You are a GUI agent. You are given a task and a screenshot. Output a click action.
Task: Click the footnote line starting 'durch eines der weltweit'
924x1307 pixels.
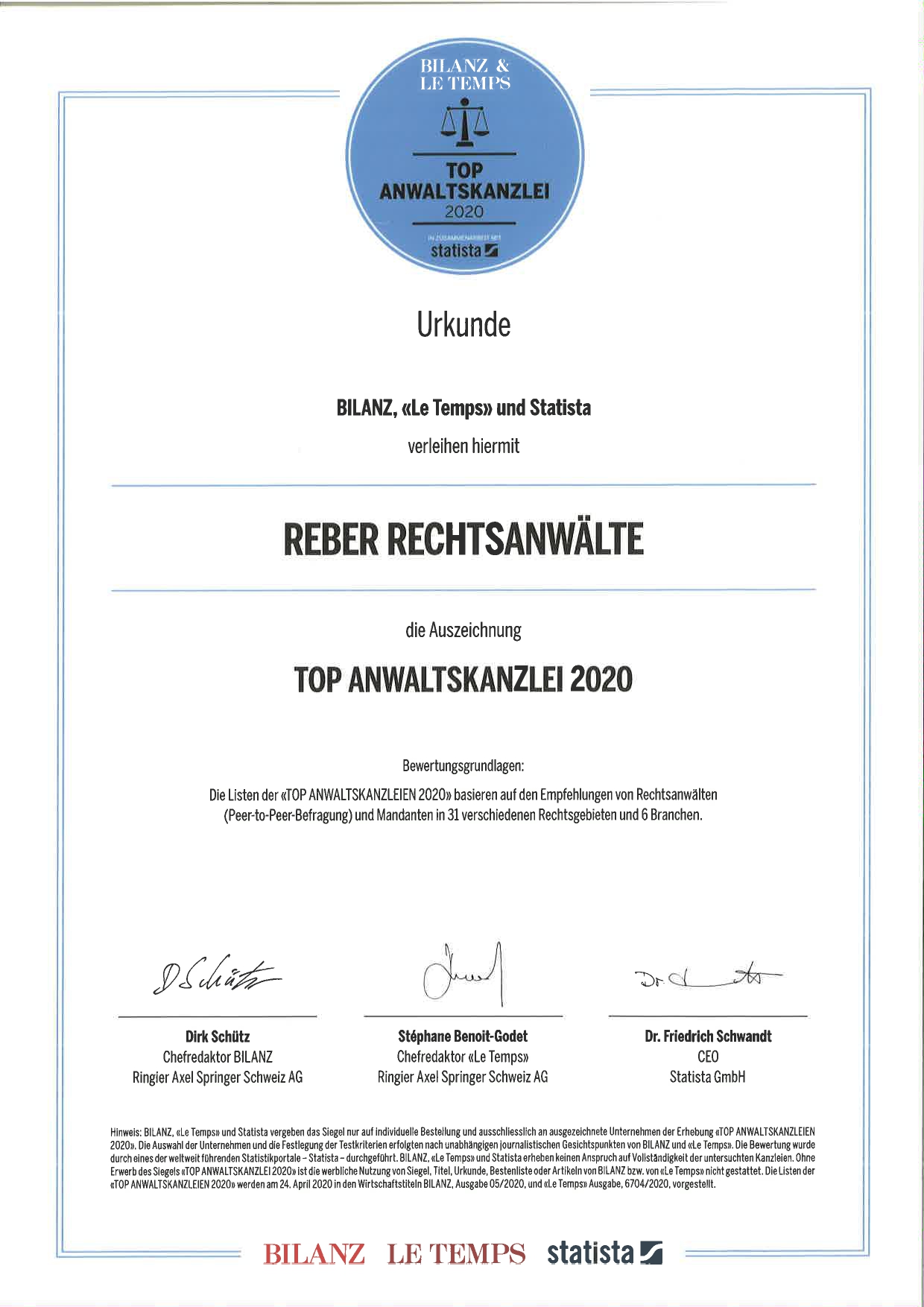463,1158
